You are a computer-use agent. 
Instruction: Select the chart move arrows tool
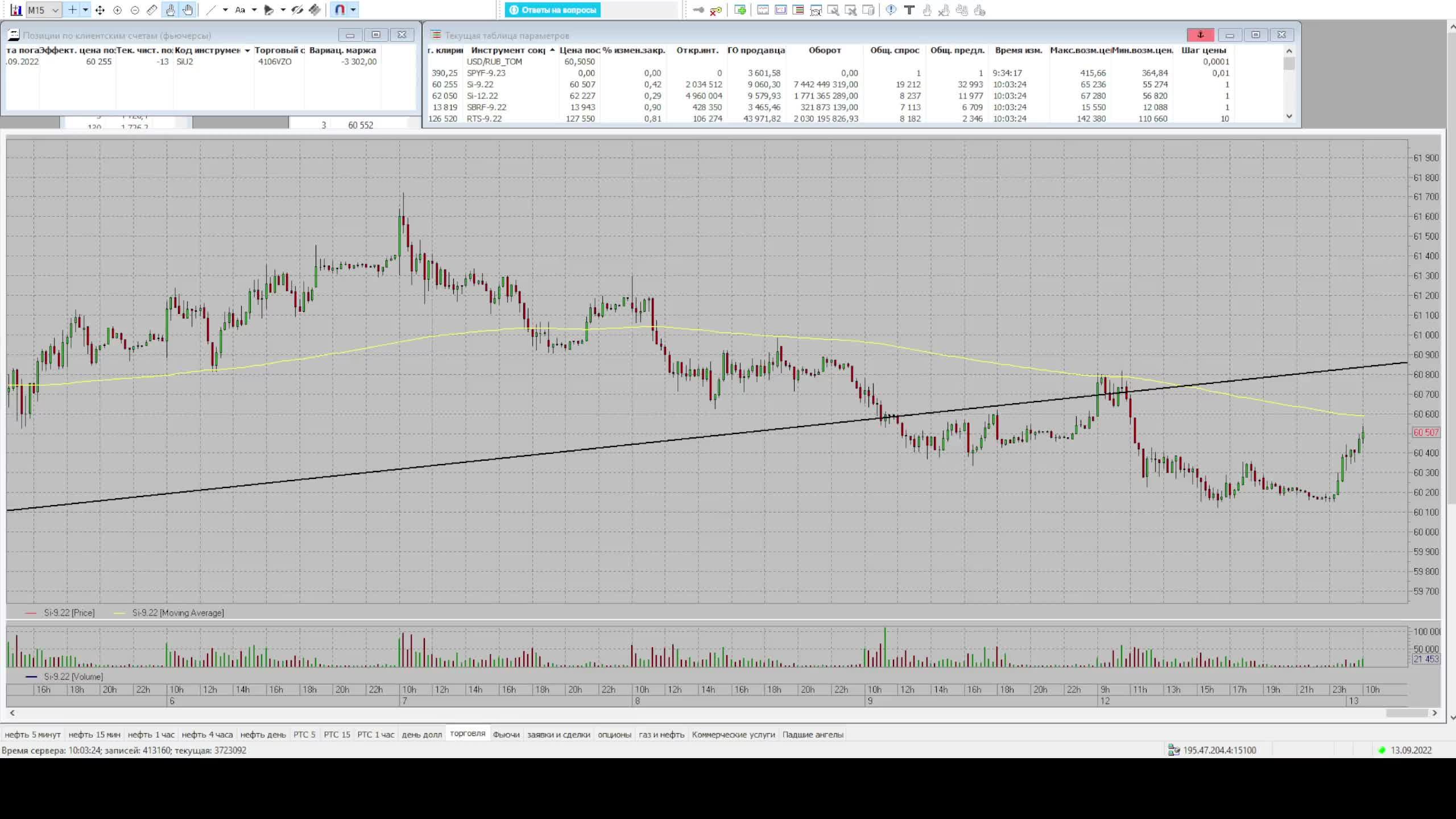[100, 10]
